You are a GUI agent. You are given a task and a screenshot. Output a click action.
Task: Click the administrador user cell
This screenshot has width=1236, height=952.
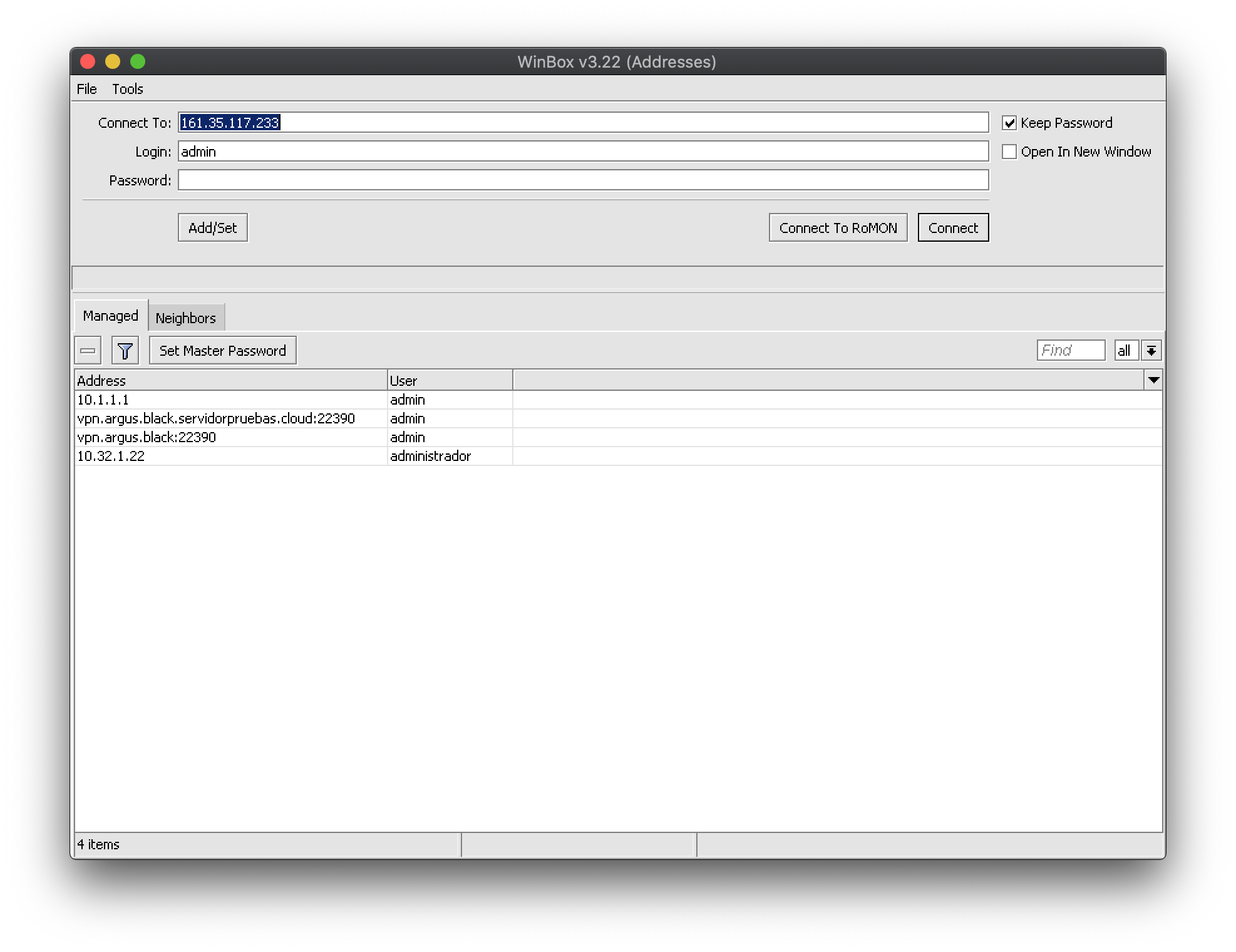[x=450, y=456]
